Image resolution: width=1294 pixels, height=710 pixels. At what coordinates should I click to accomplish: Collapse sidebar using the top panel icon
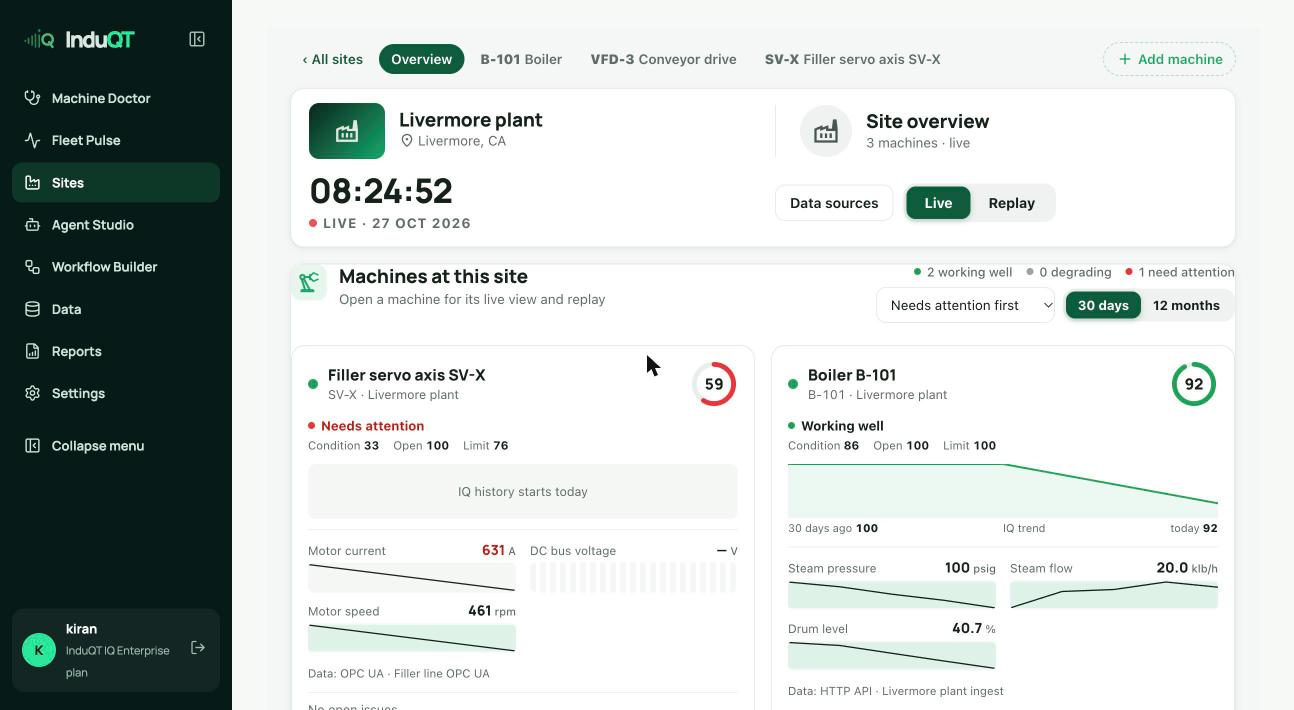point(197,39)
